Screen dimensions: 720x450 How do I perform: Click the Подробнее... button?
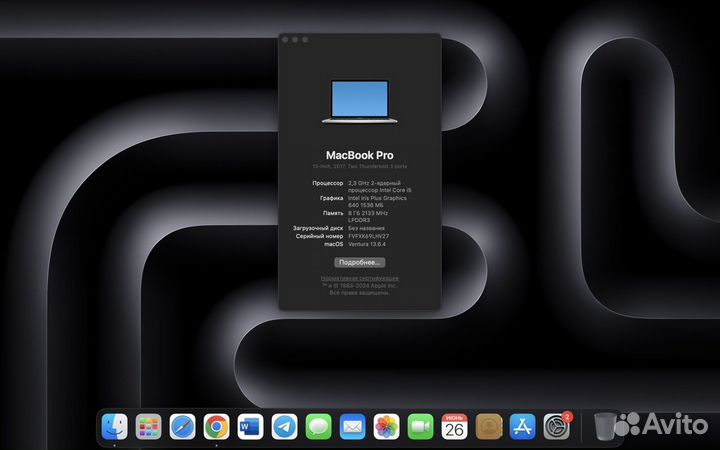click(360, 262)
